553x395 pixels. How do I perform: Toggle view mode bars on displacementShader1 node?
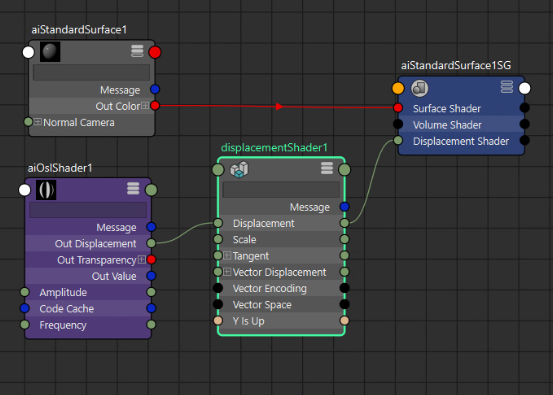pos(327,168)
